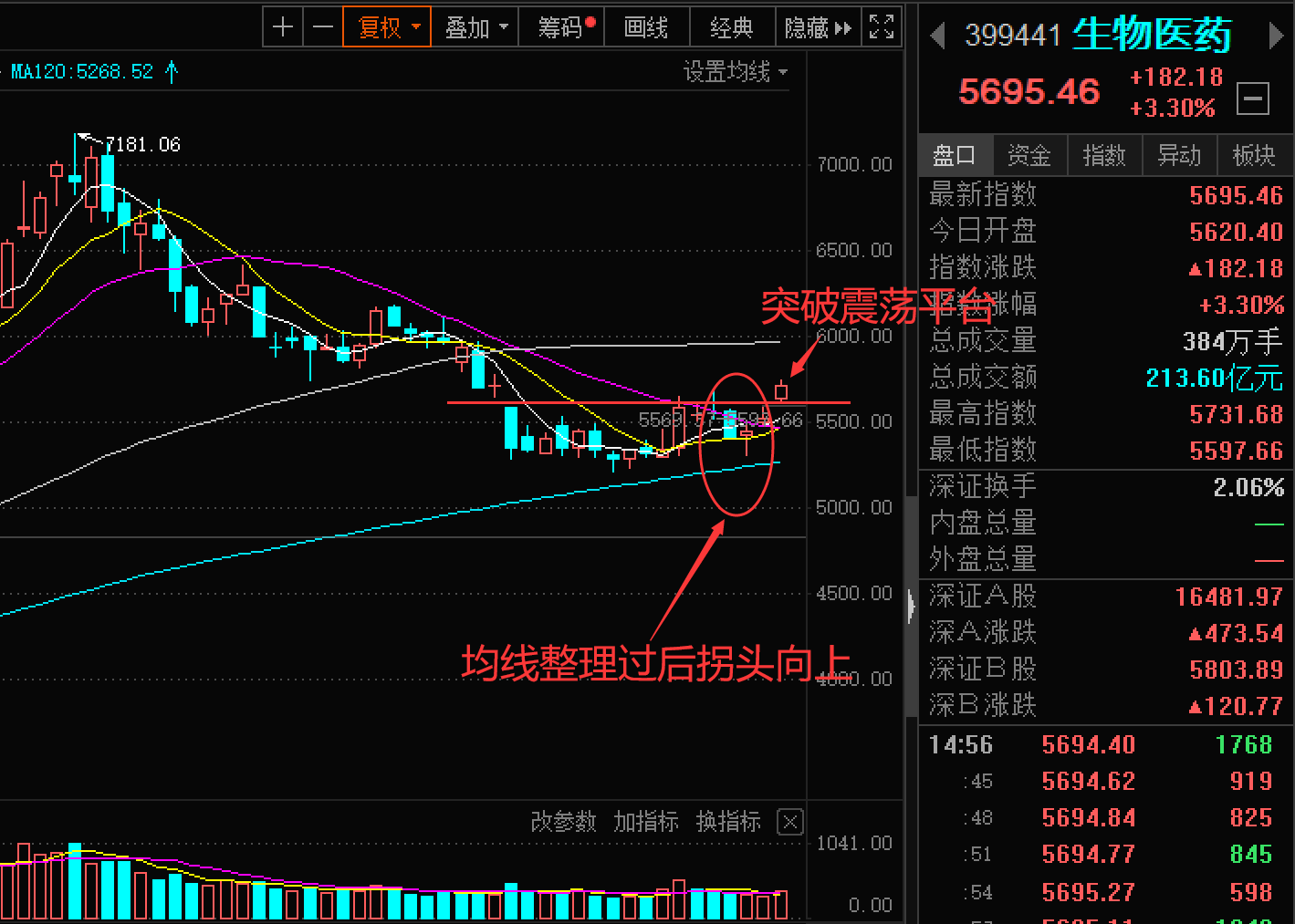The image size is (1295, 924).
Task: Select the 资金 tab
Action: (x=1029, y=156)
